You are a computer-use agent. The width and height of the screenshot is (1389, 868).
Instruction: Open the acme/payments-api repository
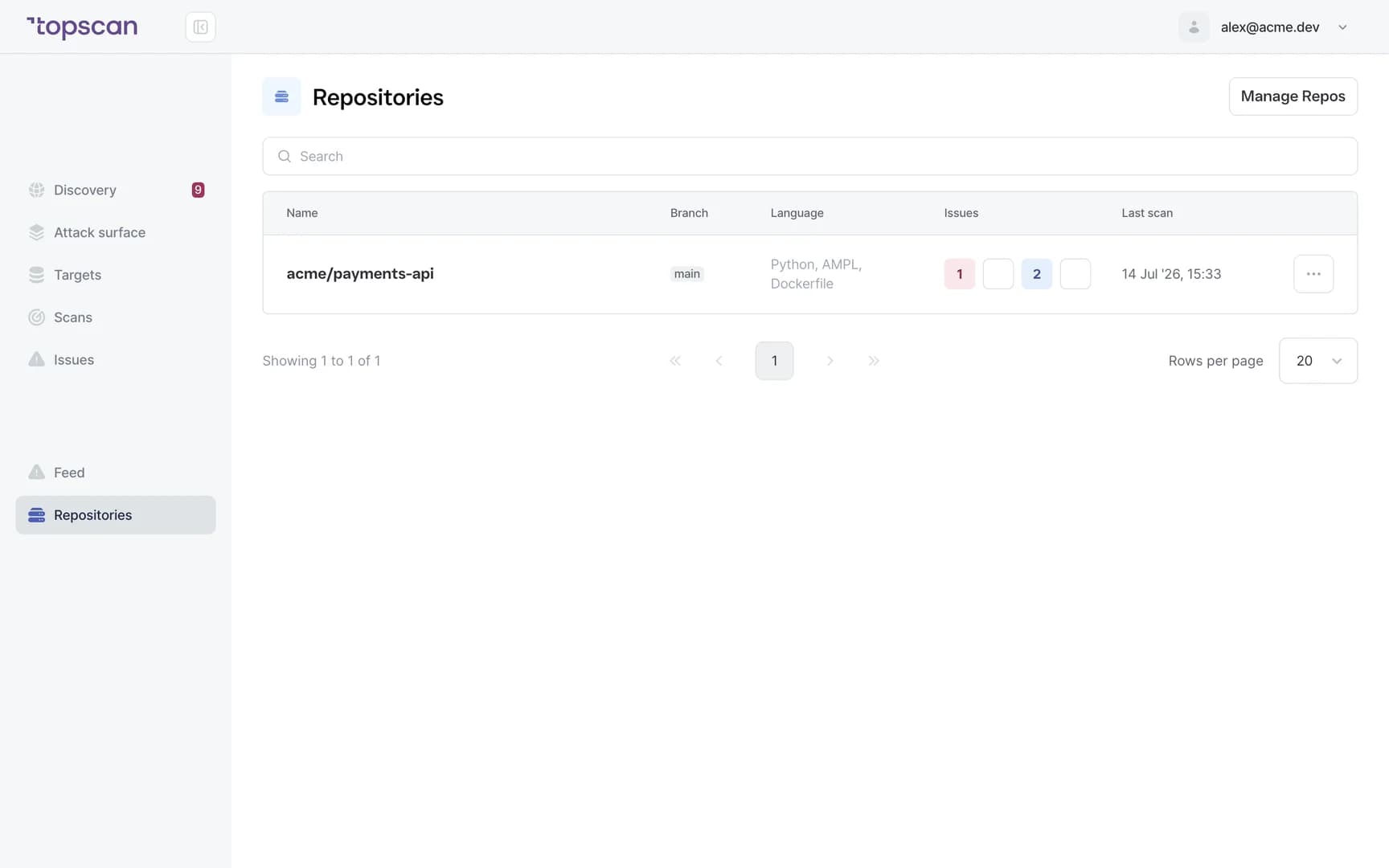[x=360, y=274]
